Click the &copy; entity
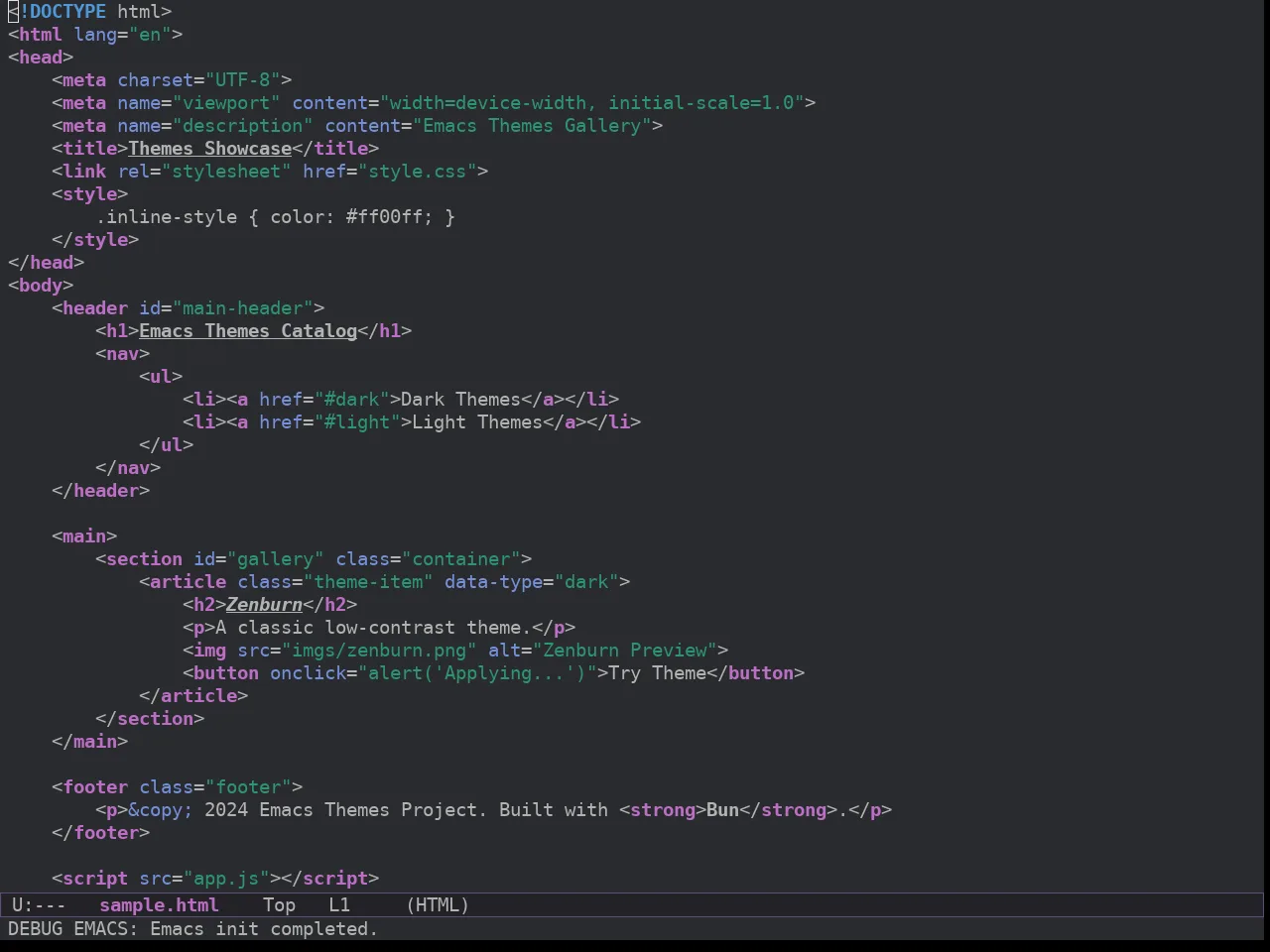The height and width of the screenshot is (952, 1270). click(161, 810)
